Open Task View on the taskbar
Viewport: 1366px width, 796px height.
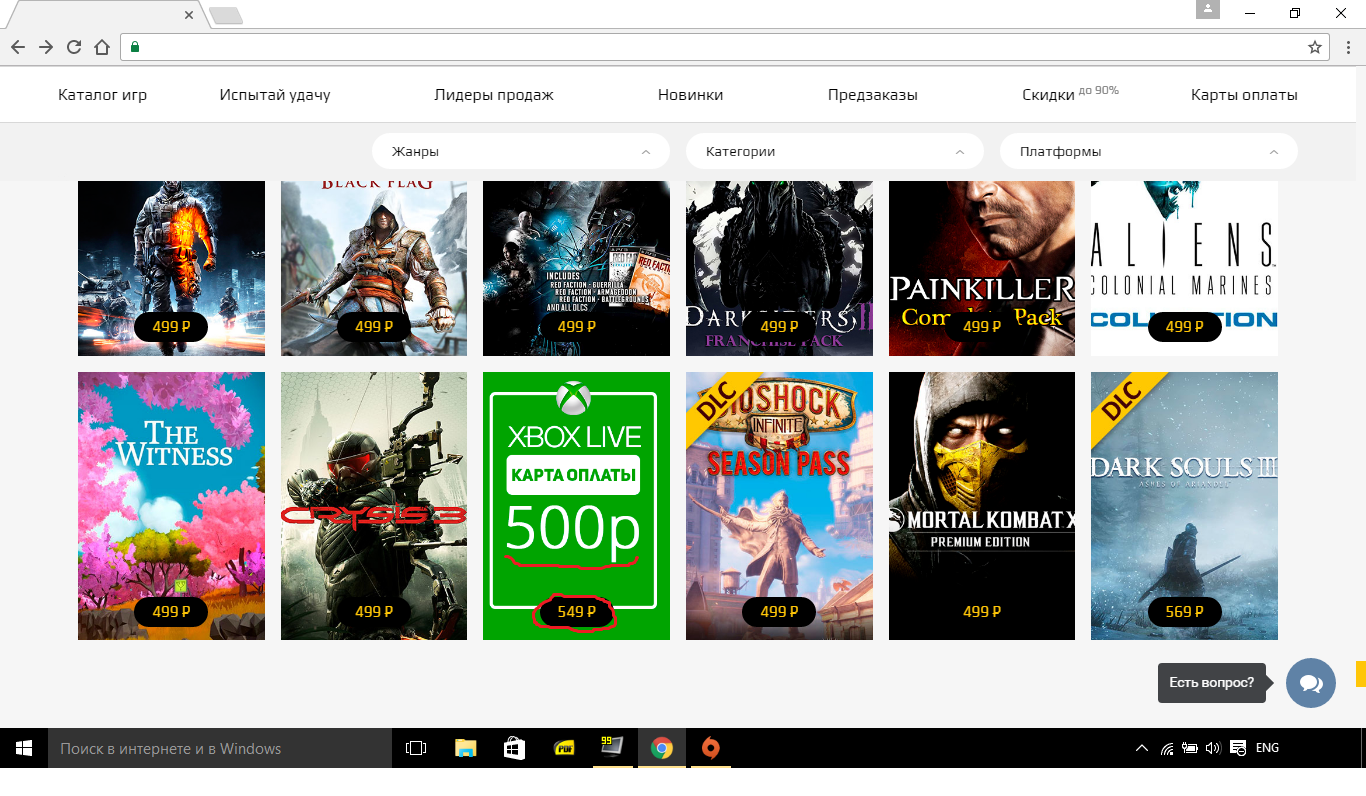(416, 748)
